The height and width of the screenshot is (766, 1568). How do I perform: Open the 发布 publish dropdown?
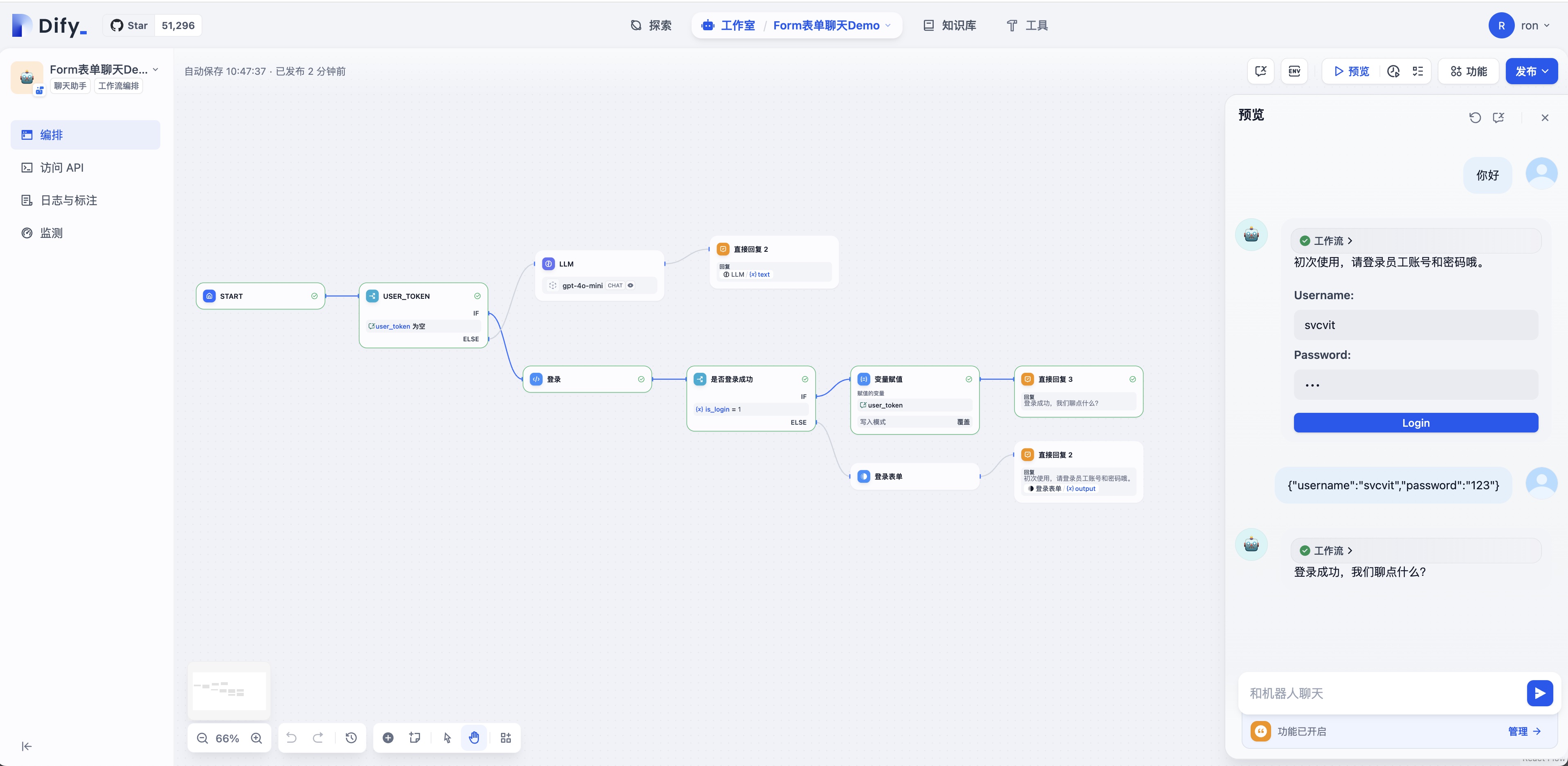click(x=1531, y=71)
